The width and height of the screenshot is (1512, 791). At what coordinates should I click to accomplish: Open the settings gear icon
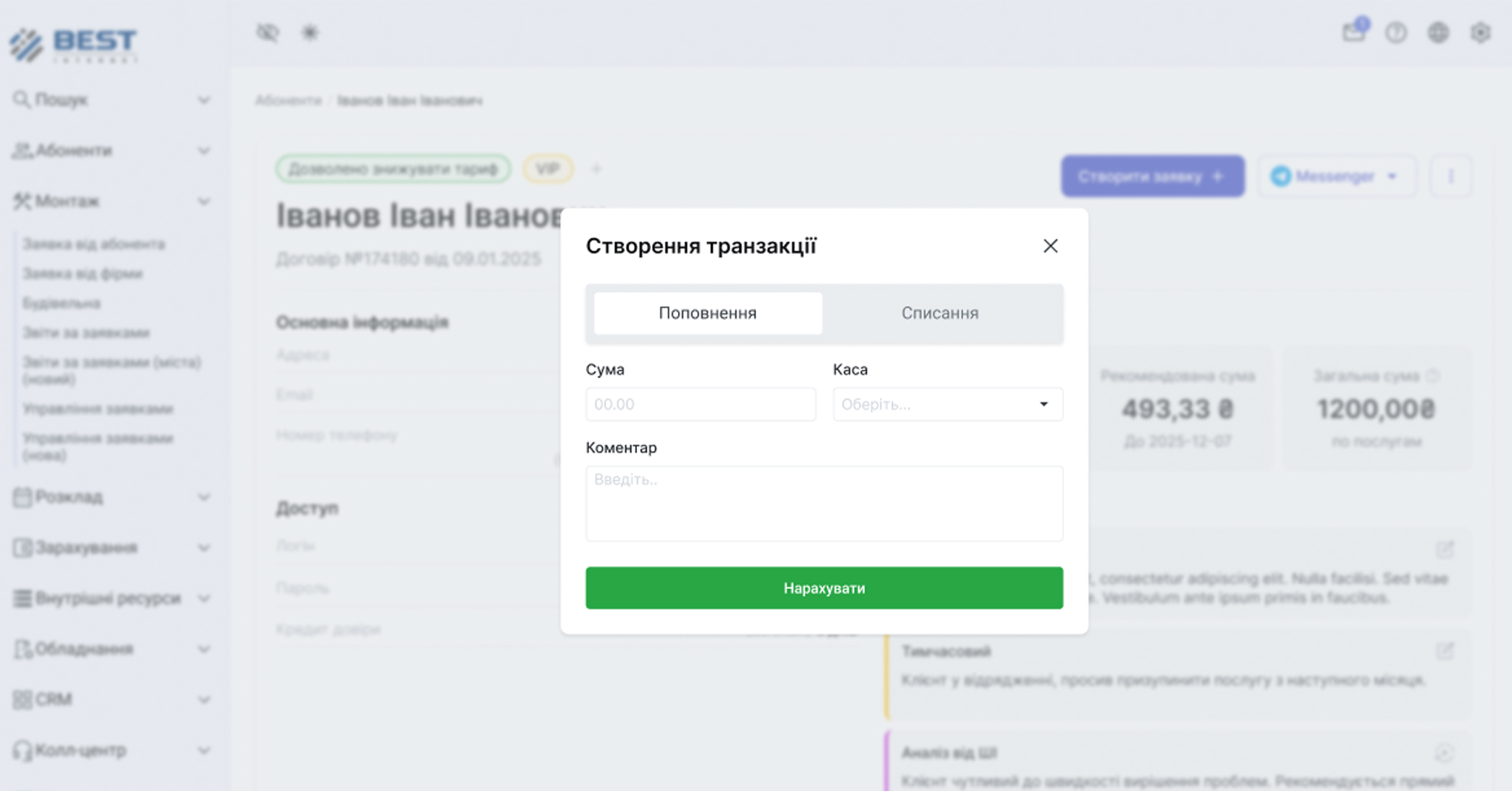(x=1480, y=32)
